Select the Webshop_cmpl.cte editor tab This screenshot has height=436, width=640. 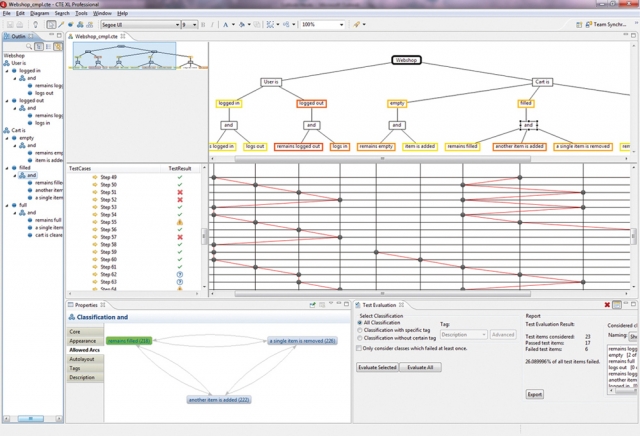96,36
